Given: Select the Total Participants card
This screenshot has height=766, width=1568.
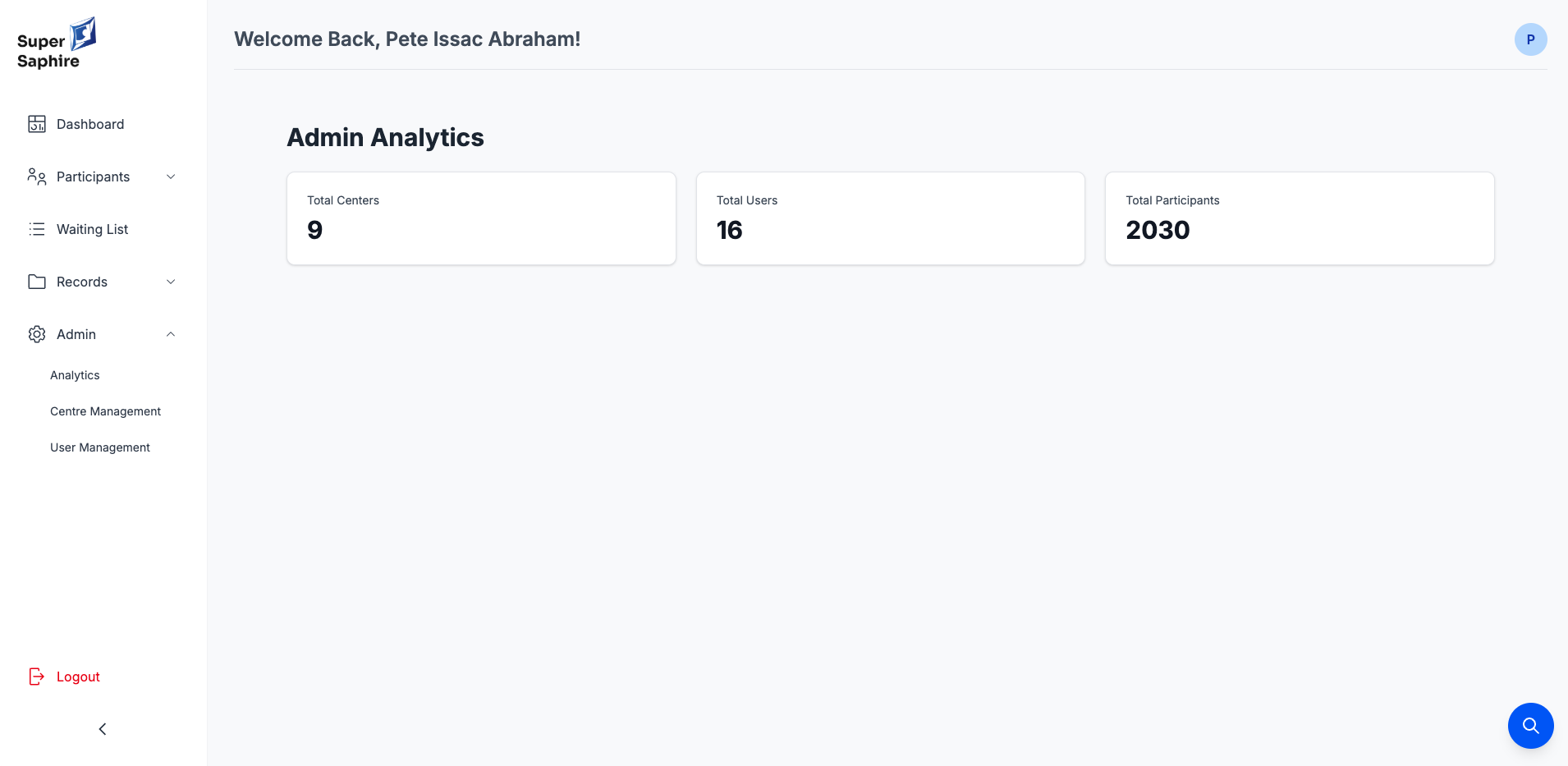Looking at the screenshot, I should click(1299, 218).
